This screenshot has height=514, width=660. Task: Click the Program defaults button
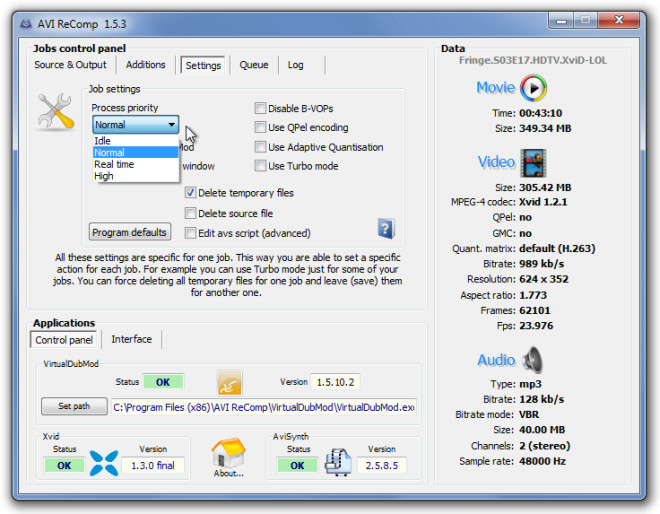pyautogui.click(x=130, y=232)
